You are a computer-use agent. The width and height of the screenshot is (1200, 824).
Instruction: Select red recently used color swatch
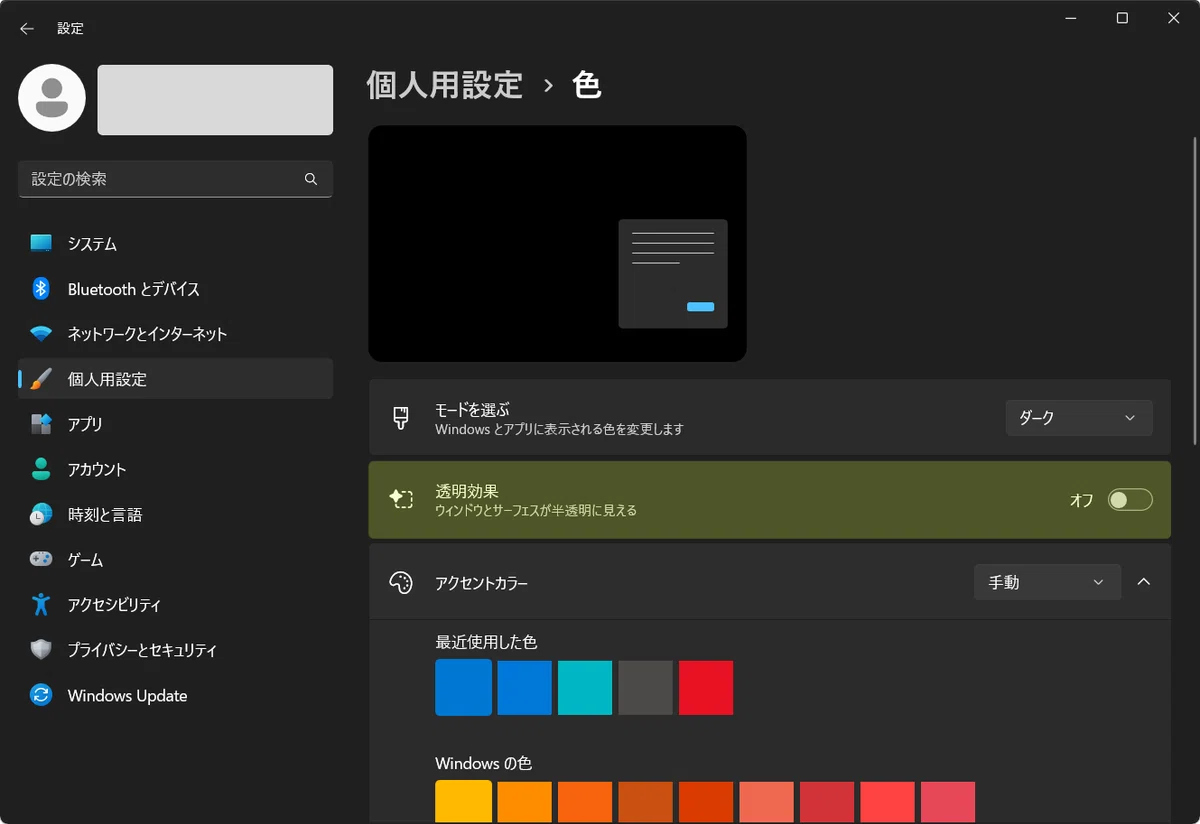pyautogui.click(x=706, y=688)
